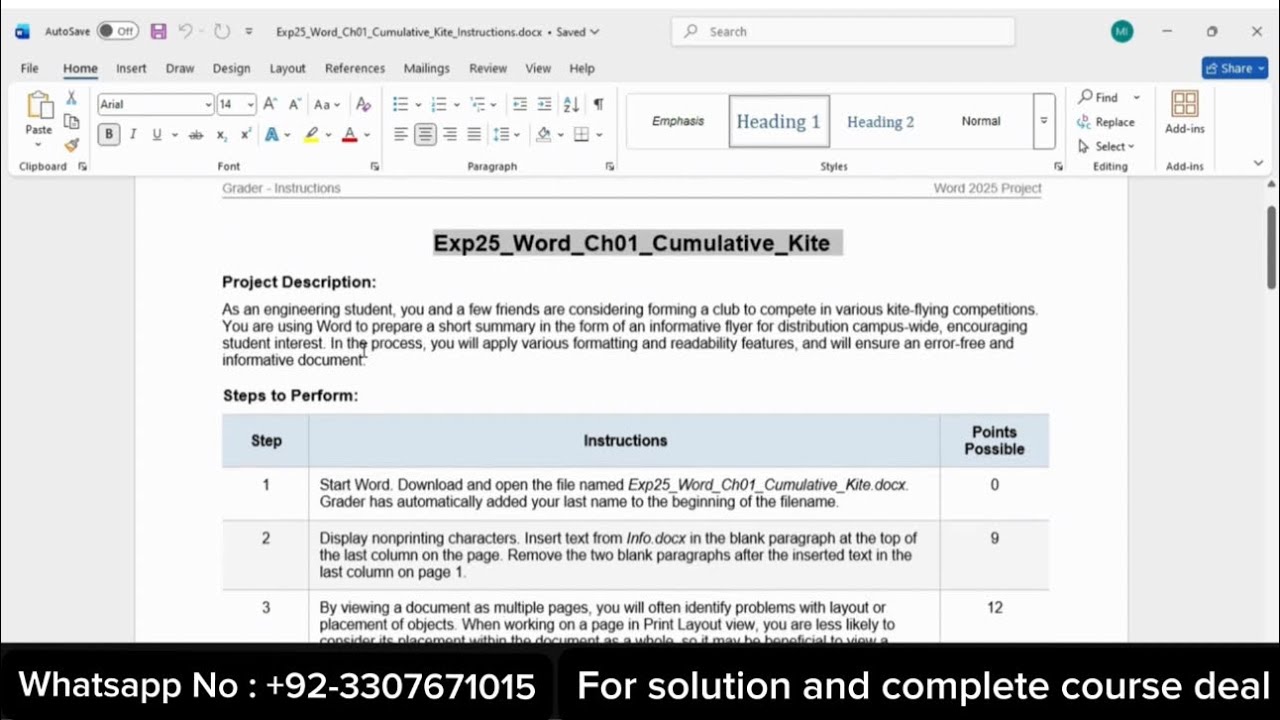Click Find in the Editing group
The width and height of the screenshot is (1280, 720).
1097,97
